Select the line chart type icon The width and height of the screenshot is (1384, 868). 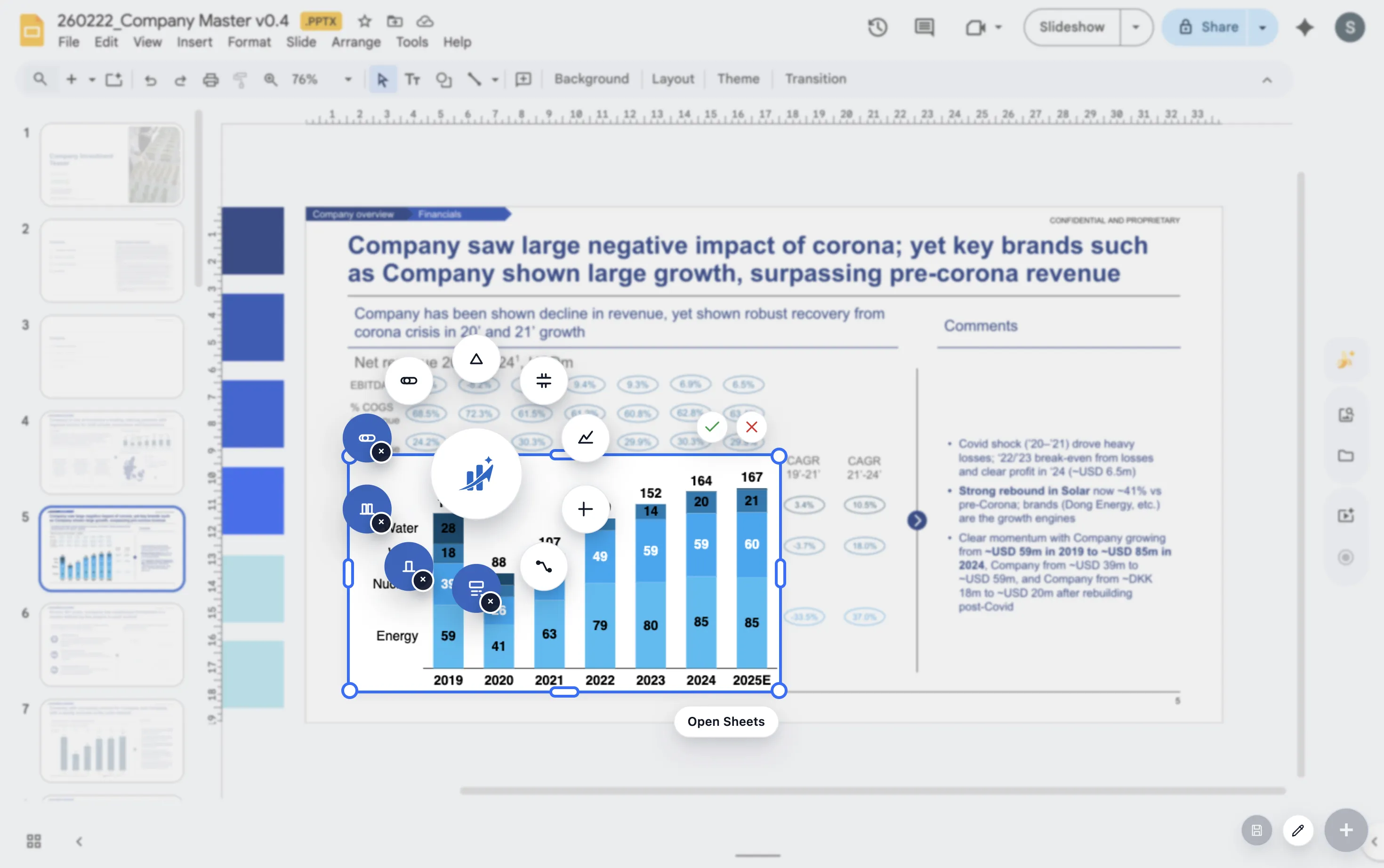(584, 438)
